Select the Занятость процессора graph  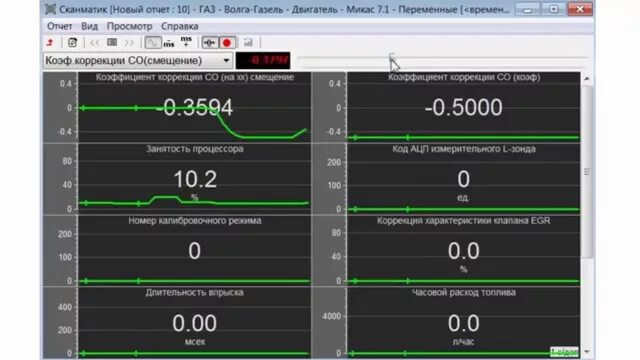pos(177,179)
